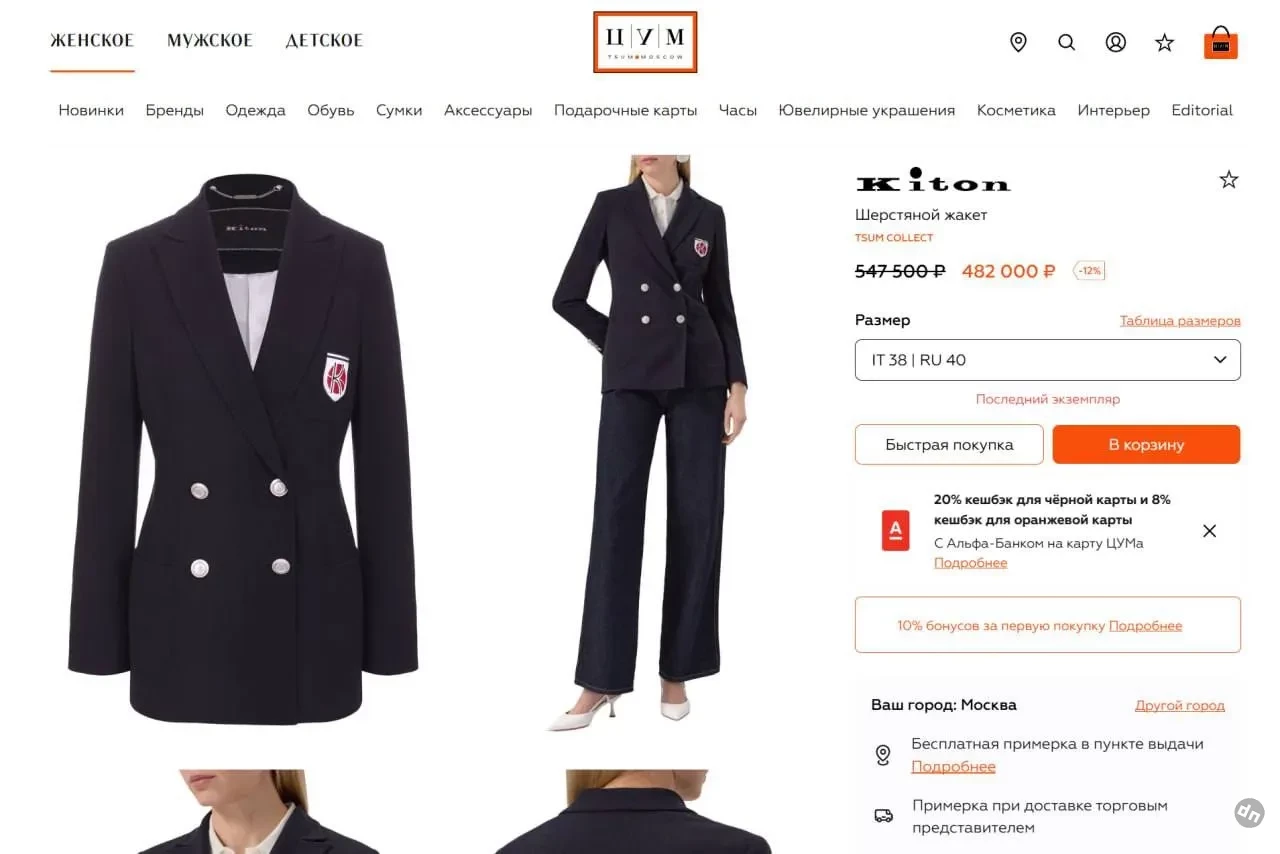Open the store location pin icon

click(1018, 42)
